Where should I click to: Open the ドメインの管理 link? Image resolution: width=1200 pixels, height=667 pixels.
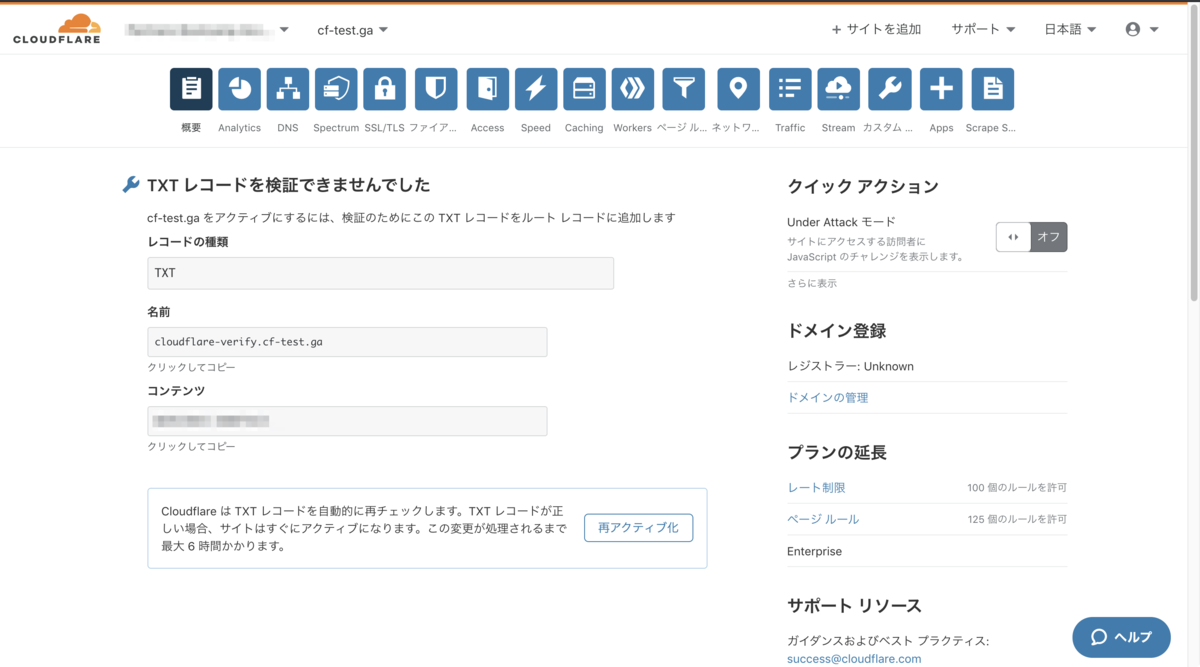click(828, 398)
